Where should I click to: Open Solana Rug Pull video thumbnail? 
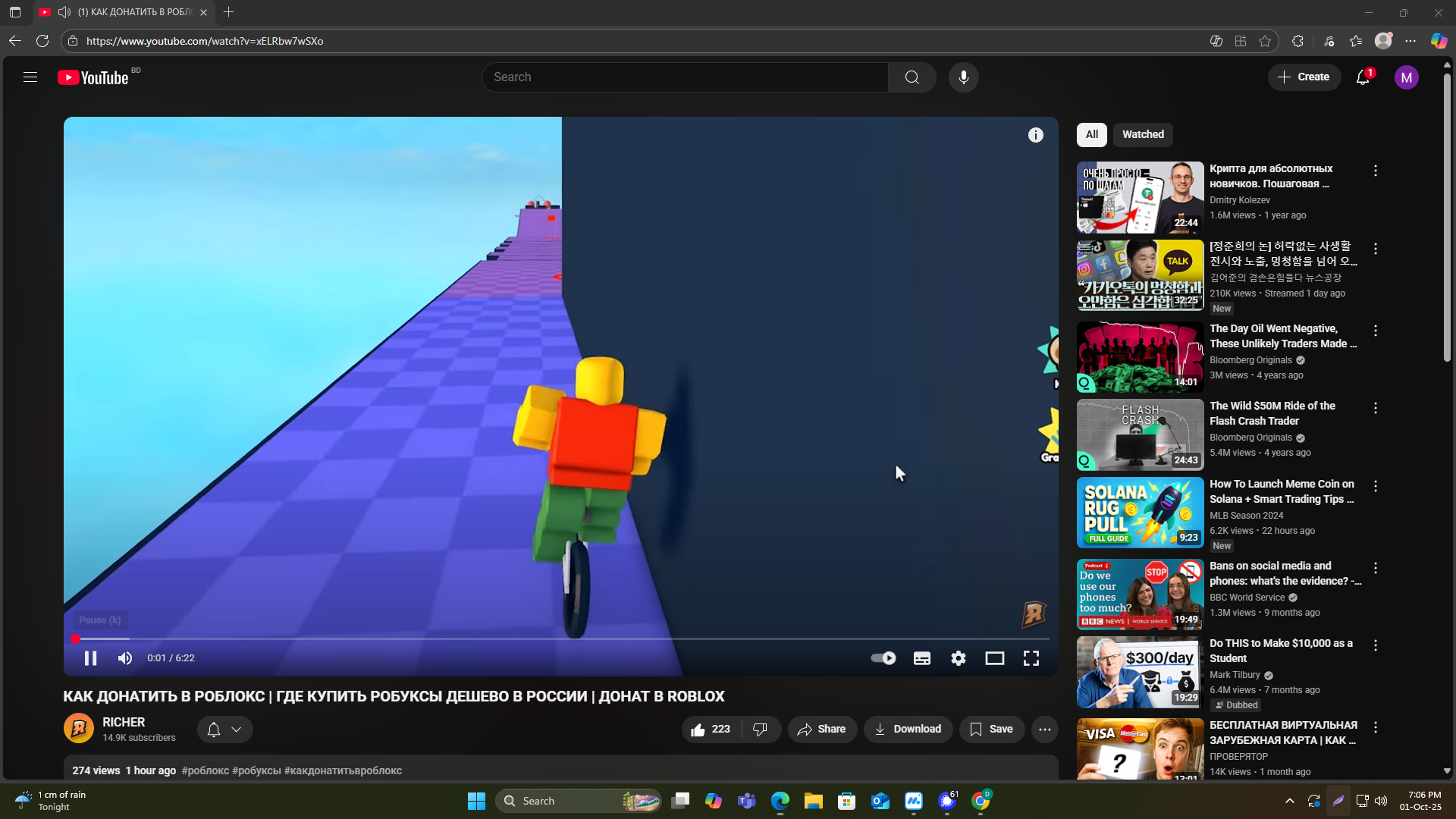point(1141,513)
